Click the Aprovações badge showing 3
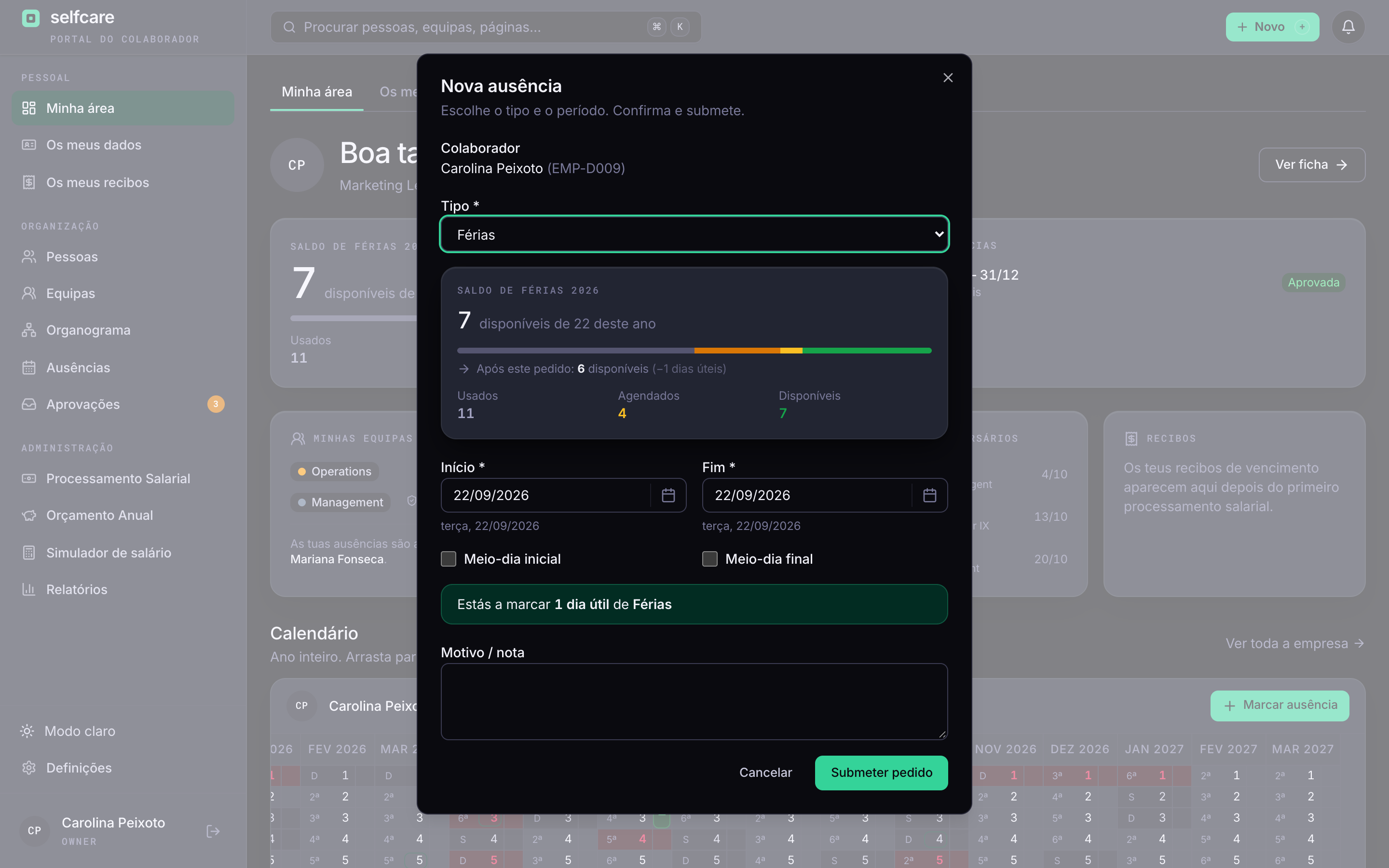Screen dimensions: 1389x868 216,404
